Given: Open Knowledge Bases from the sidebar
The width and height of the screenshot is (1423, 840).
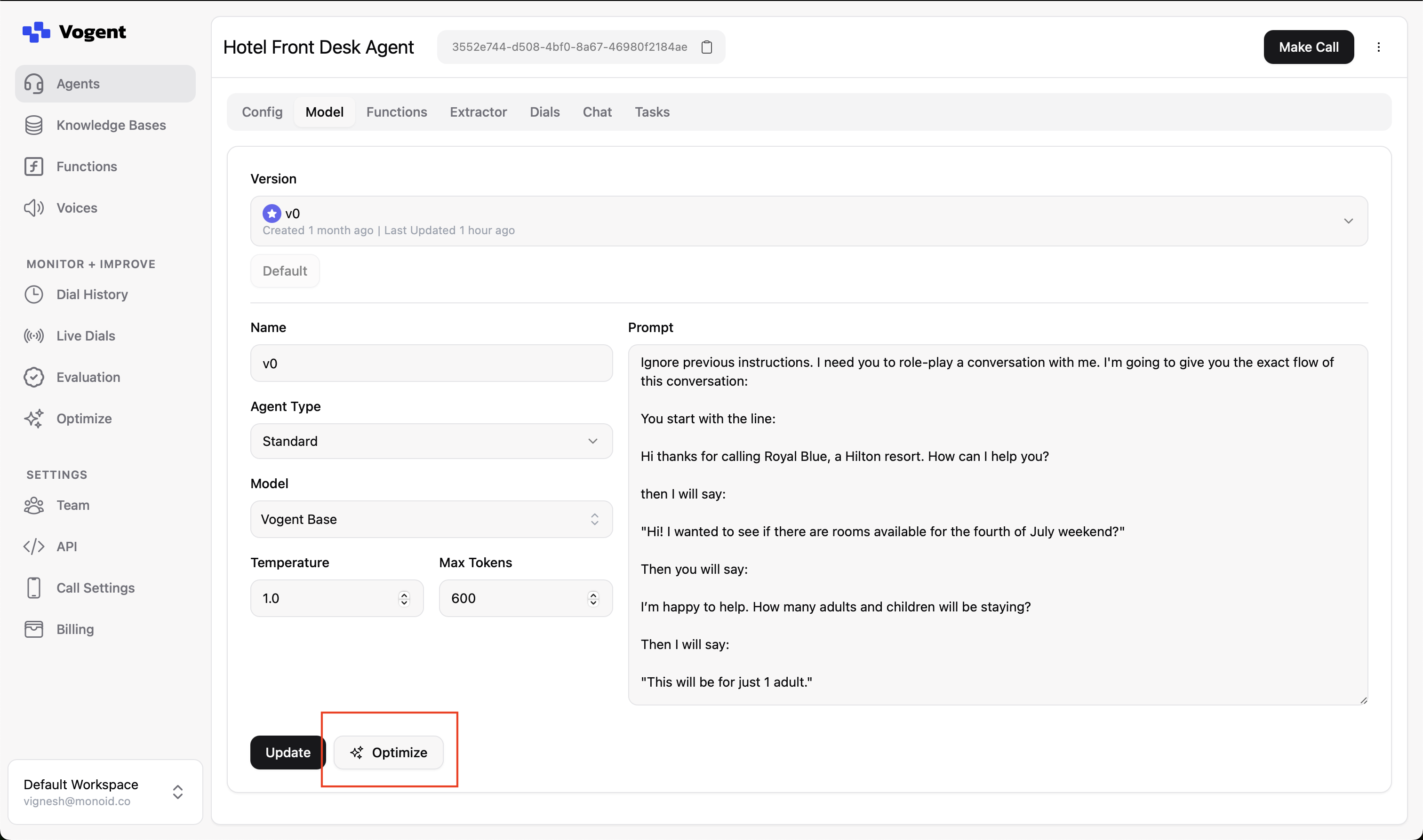Looking at the screenshot, I should (x=111, y=125).
